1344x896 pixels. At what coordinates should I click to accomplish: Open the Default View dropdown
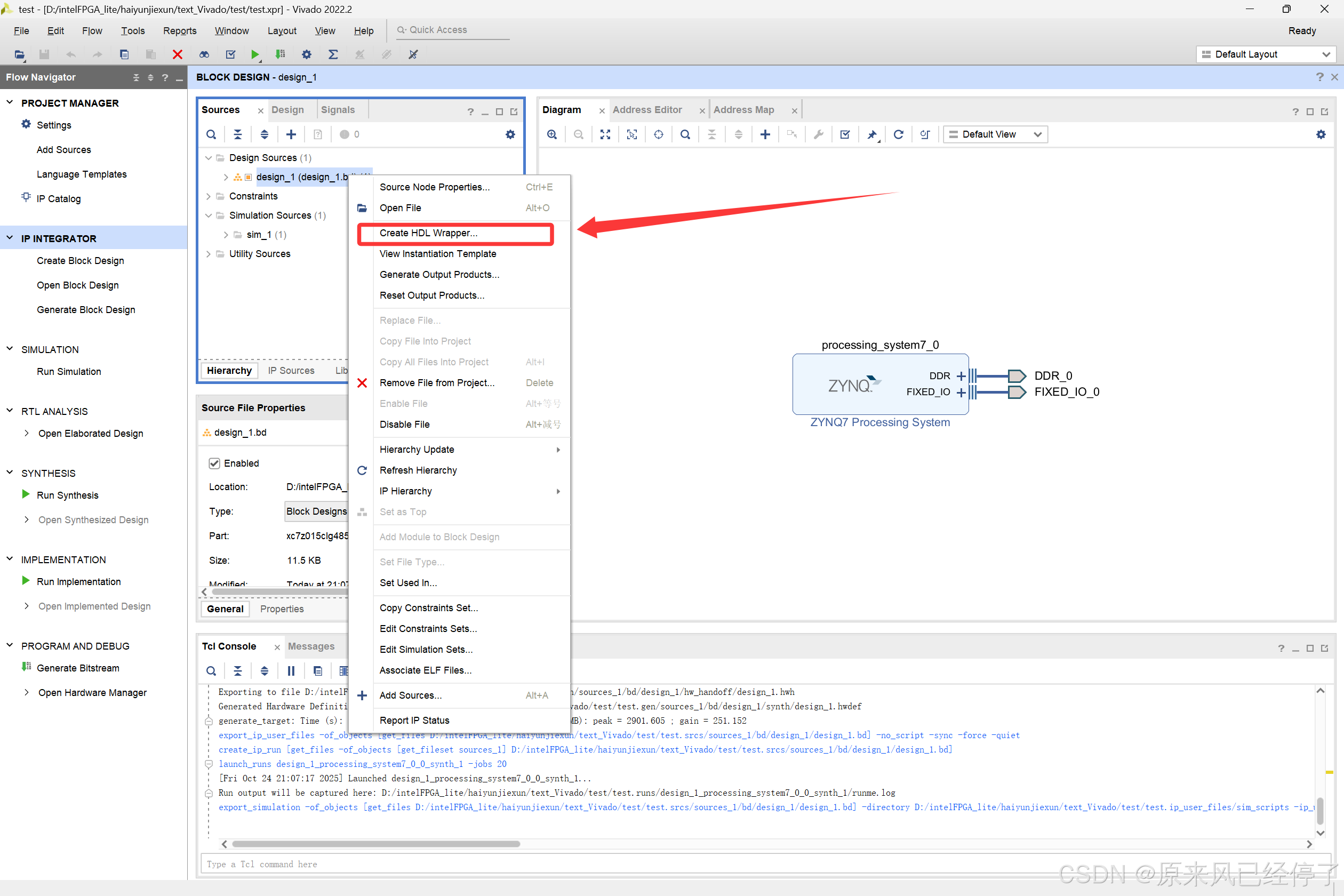point(995,134)
